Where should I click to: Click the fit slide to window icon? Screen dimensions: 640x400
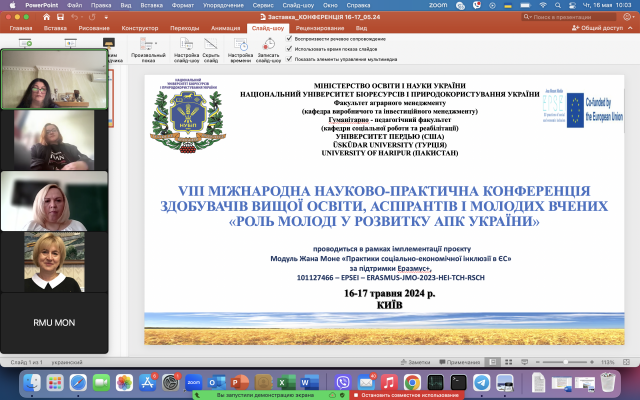click(x=627, y=362)
